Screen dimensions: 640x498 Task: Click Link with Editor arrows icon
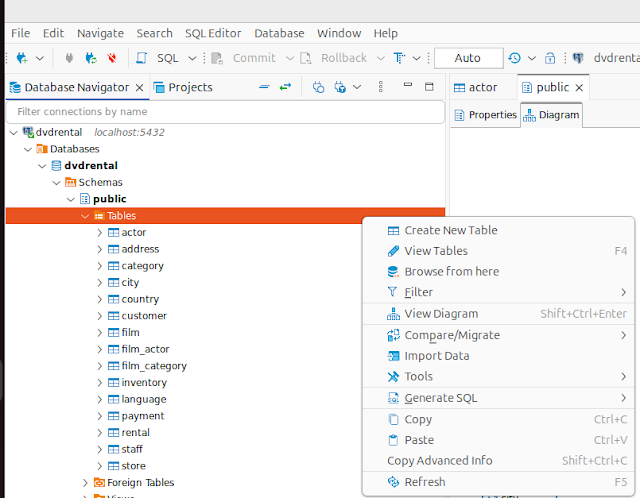click(285, 87)
